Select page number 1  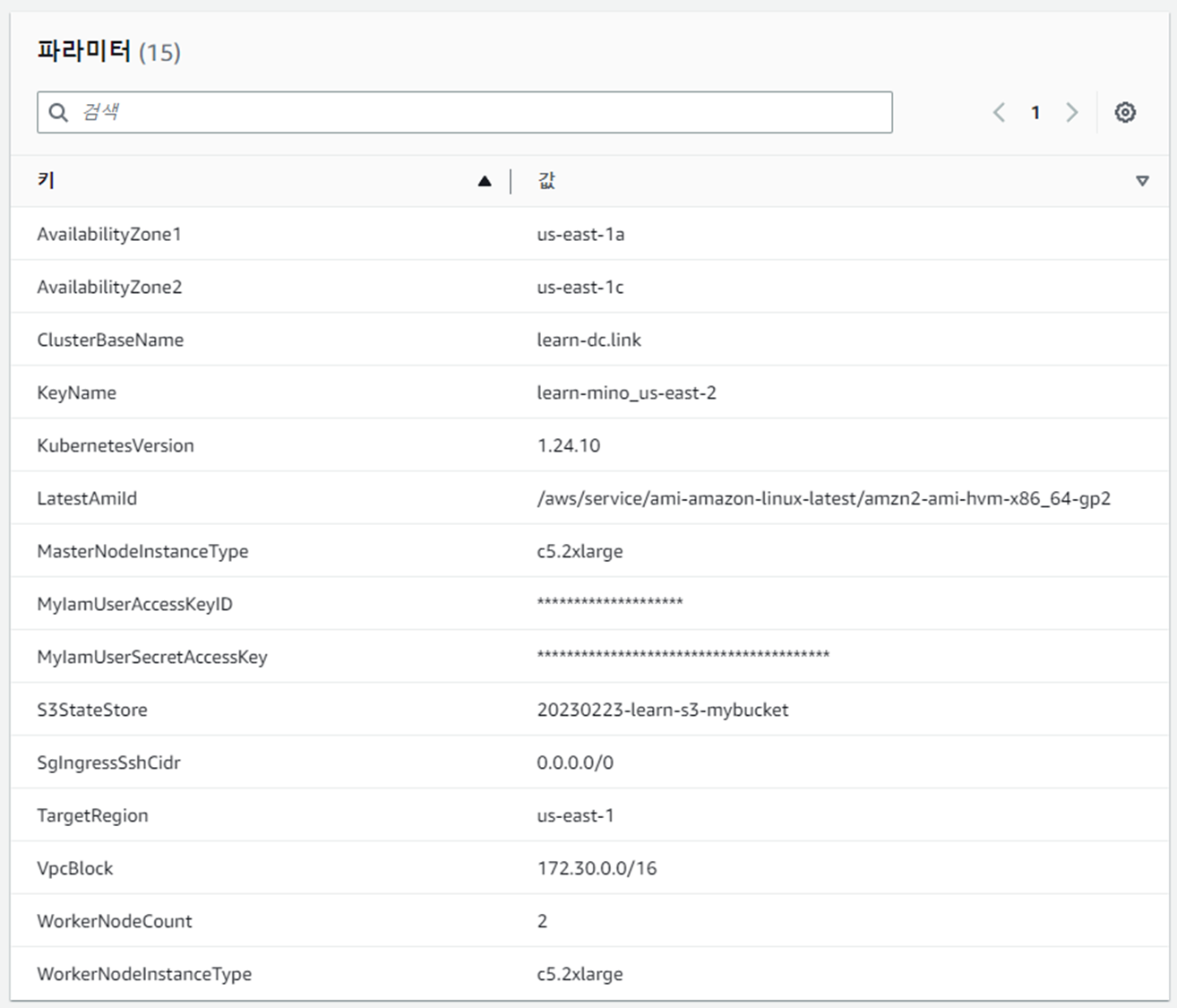click(1035, 112)
